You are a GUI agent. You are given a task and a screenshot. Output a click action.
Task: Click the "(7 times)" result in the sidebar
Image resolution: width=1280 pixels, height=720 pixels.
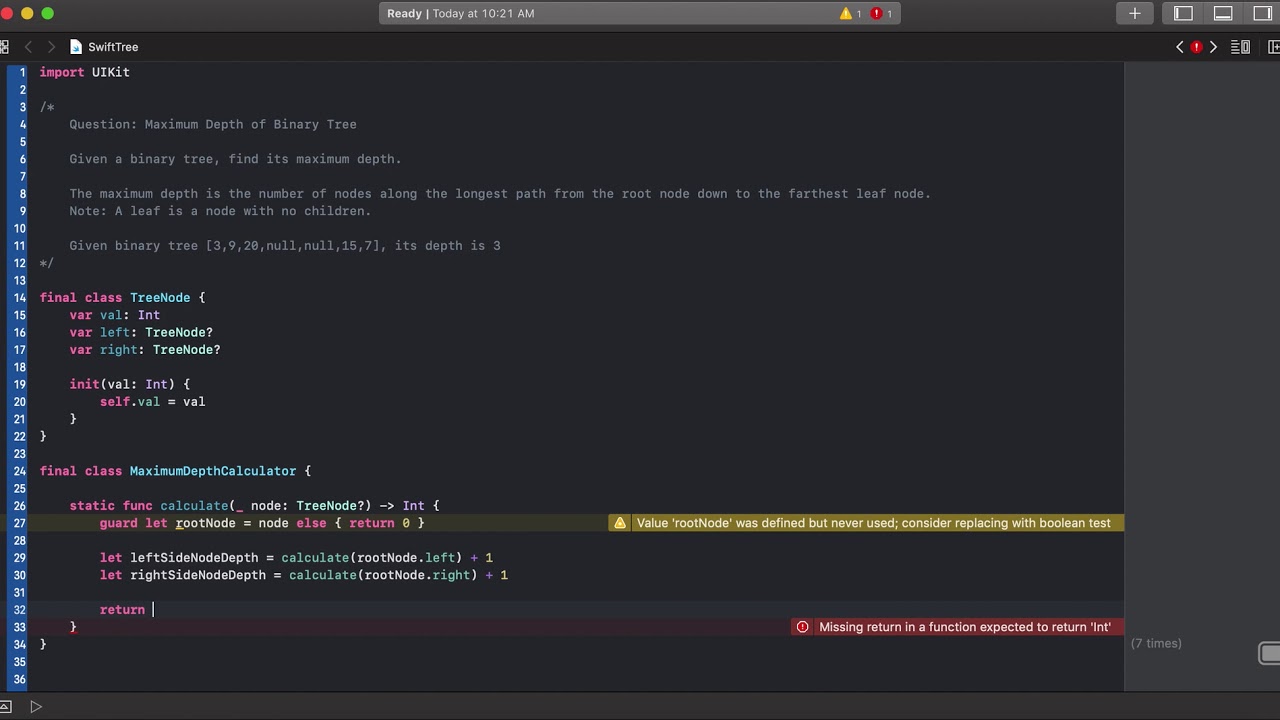[1156, 643]
